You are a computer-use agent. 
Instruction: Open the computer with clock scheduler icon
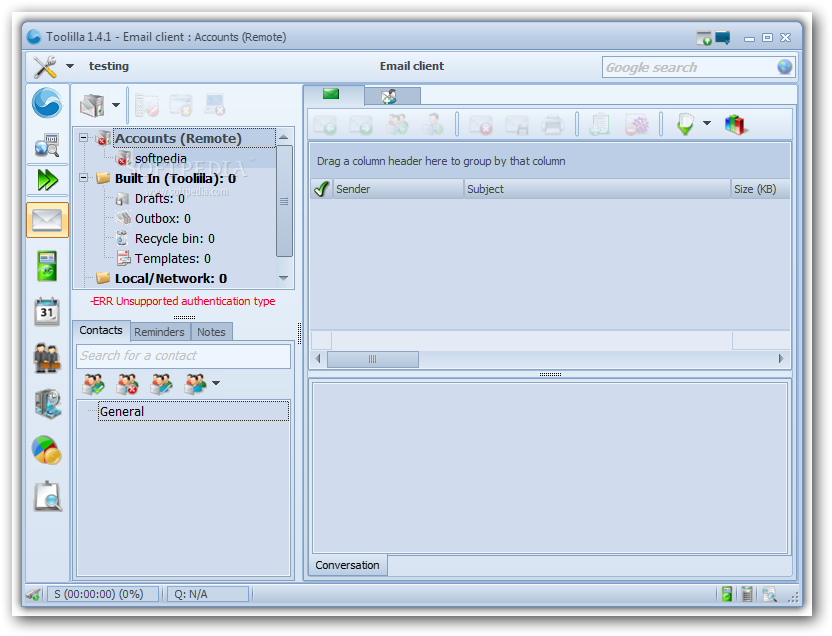tap(48, 404)
